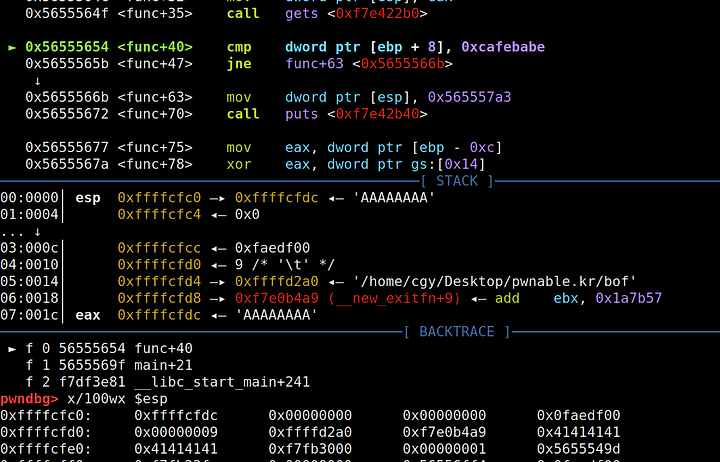Click dump value 0x00000009

176,432
